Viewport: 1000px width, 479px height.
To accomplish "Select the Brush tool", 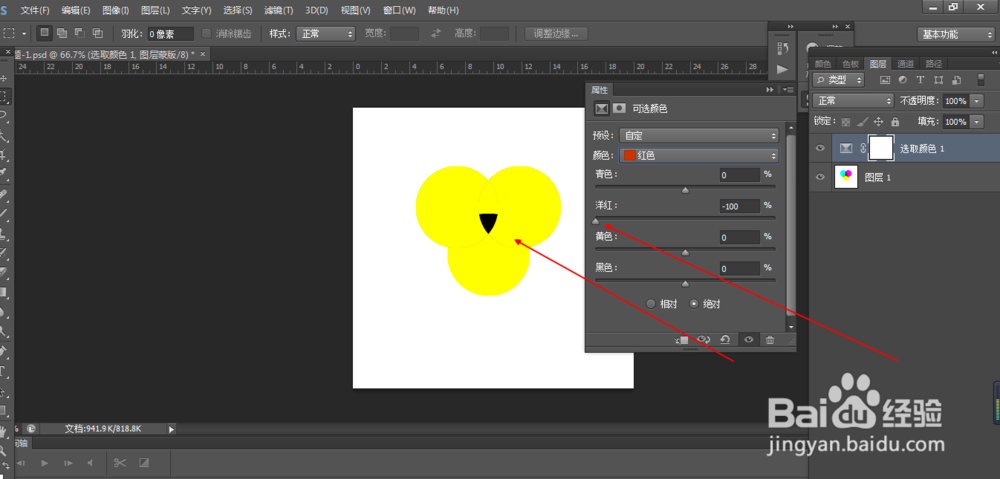I will [x=4, y=214].
